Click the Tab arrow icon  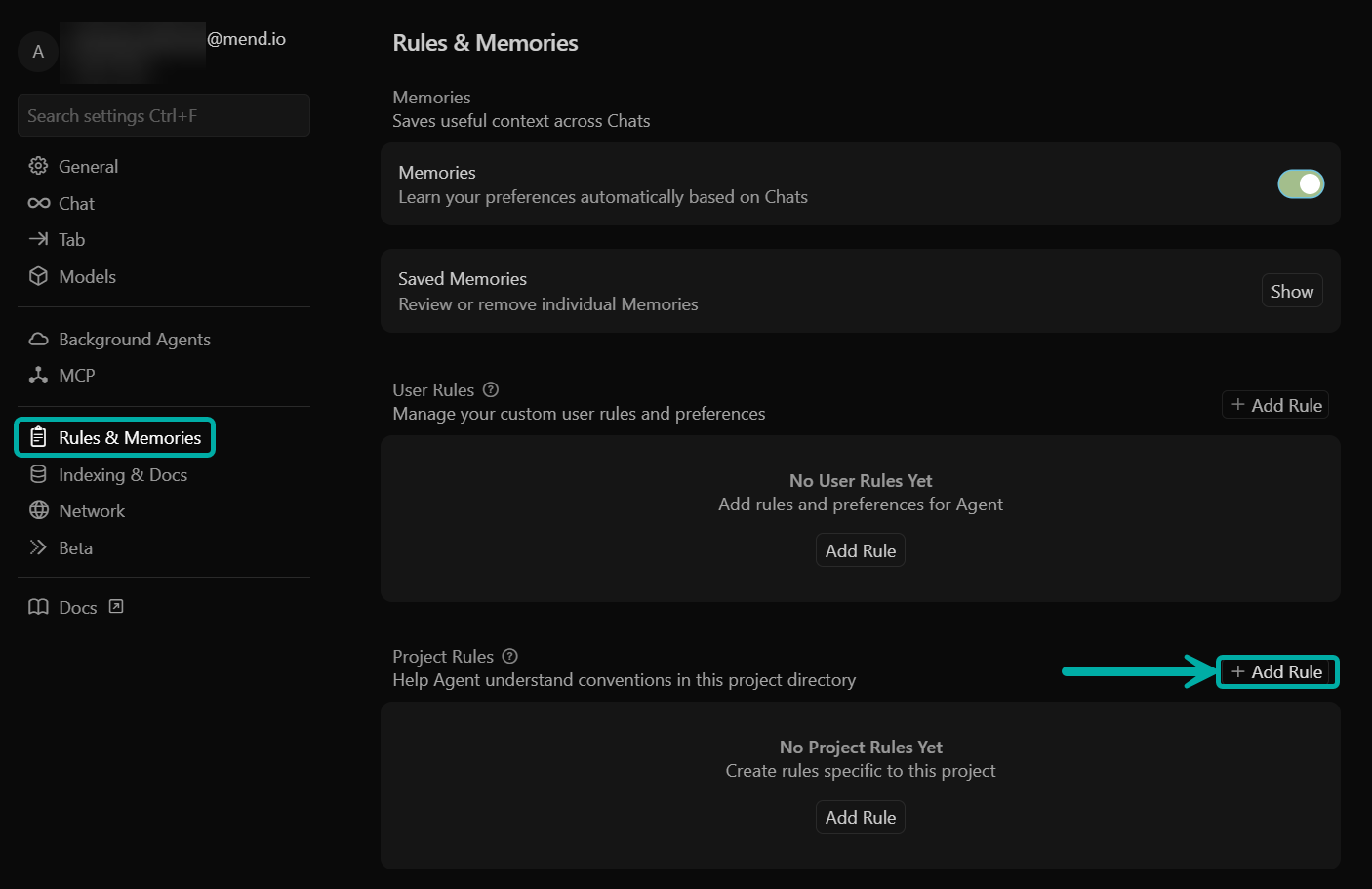point(38,239)
